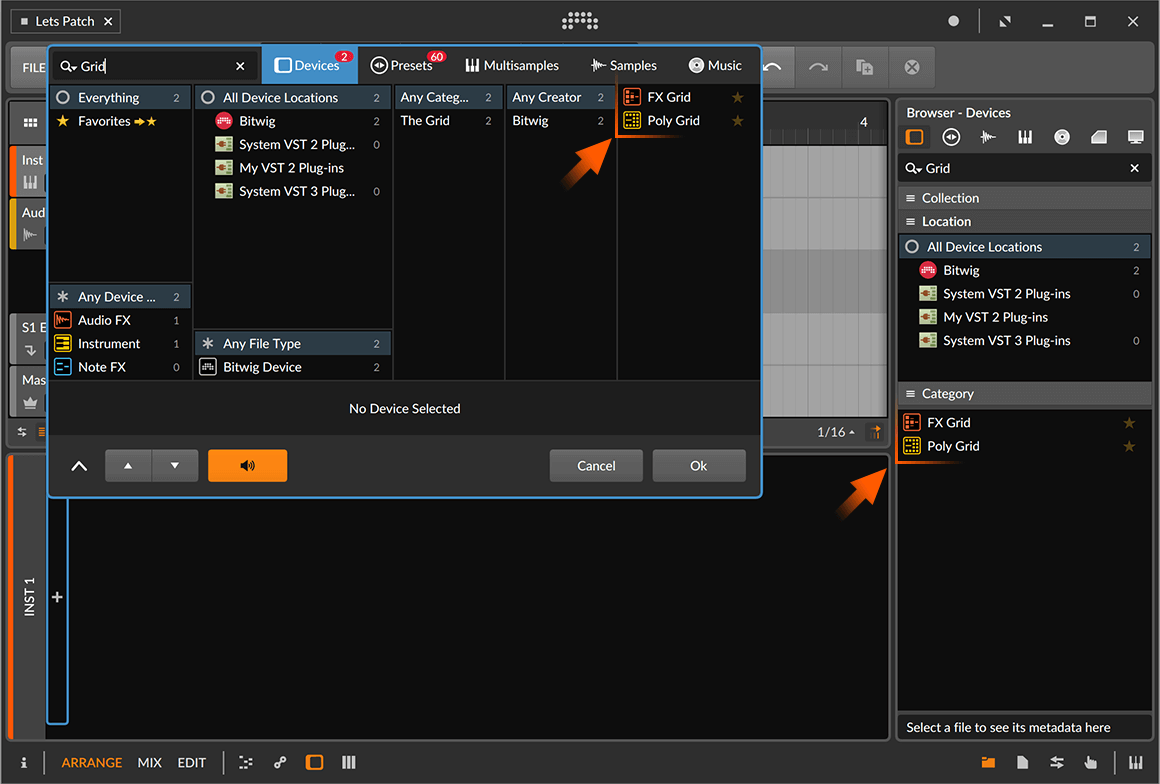
Task: Star Poly Grid in the right browser panel
Action: (1129, 446)
